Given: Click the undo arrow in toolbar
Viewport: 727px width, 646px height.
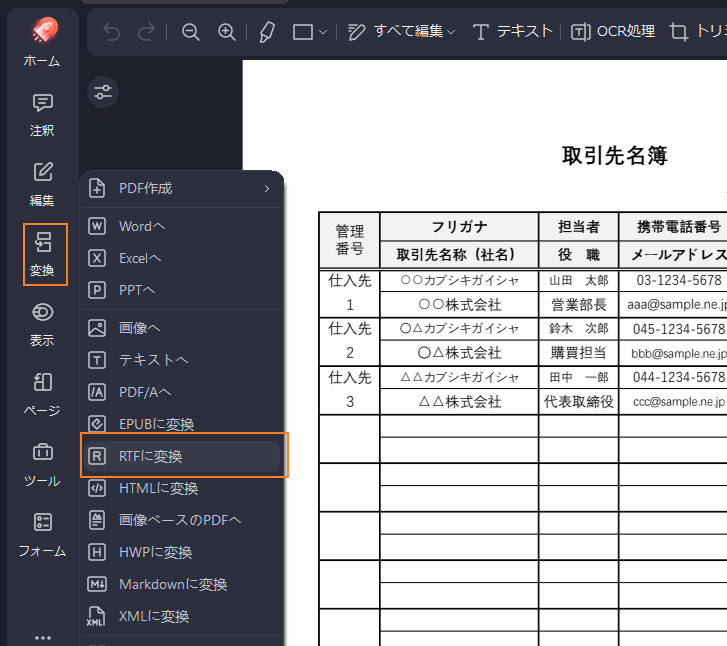Looking at the screenshot, I should (x=111, y=32).
